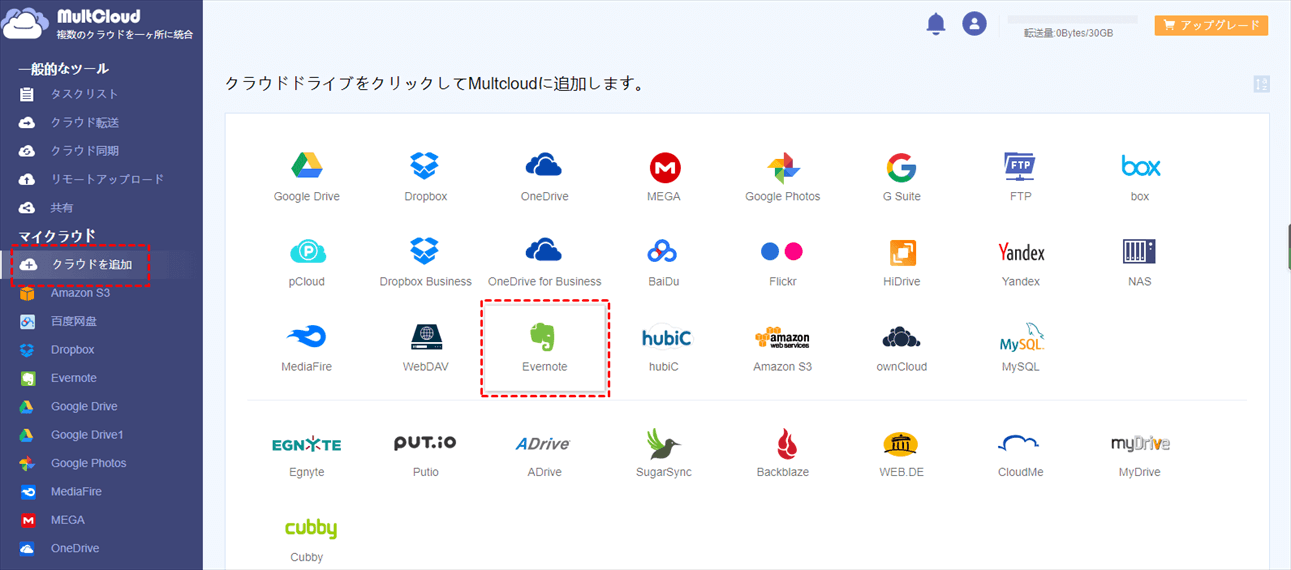Open user account avatar menu
Viewport: 1291px width, 570px height.
tap(974, 23)
